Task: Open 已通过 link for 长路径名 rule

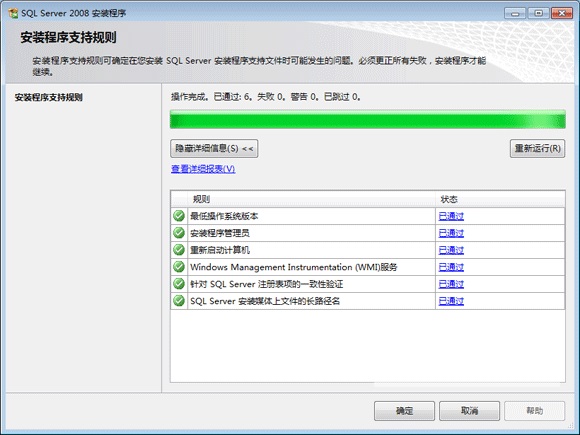Action: point(451,301)
